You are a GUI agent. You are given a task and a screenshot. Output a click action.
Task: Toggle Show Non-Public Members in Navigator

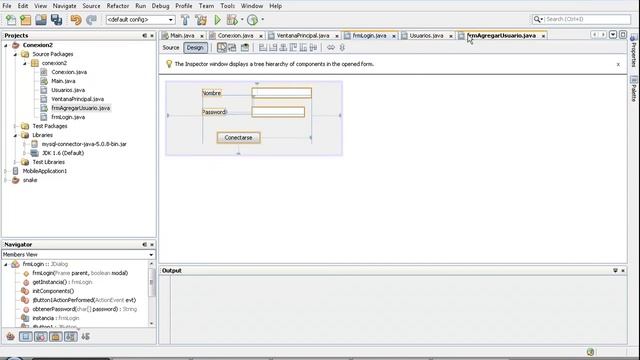(56, 337)
